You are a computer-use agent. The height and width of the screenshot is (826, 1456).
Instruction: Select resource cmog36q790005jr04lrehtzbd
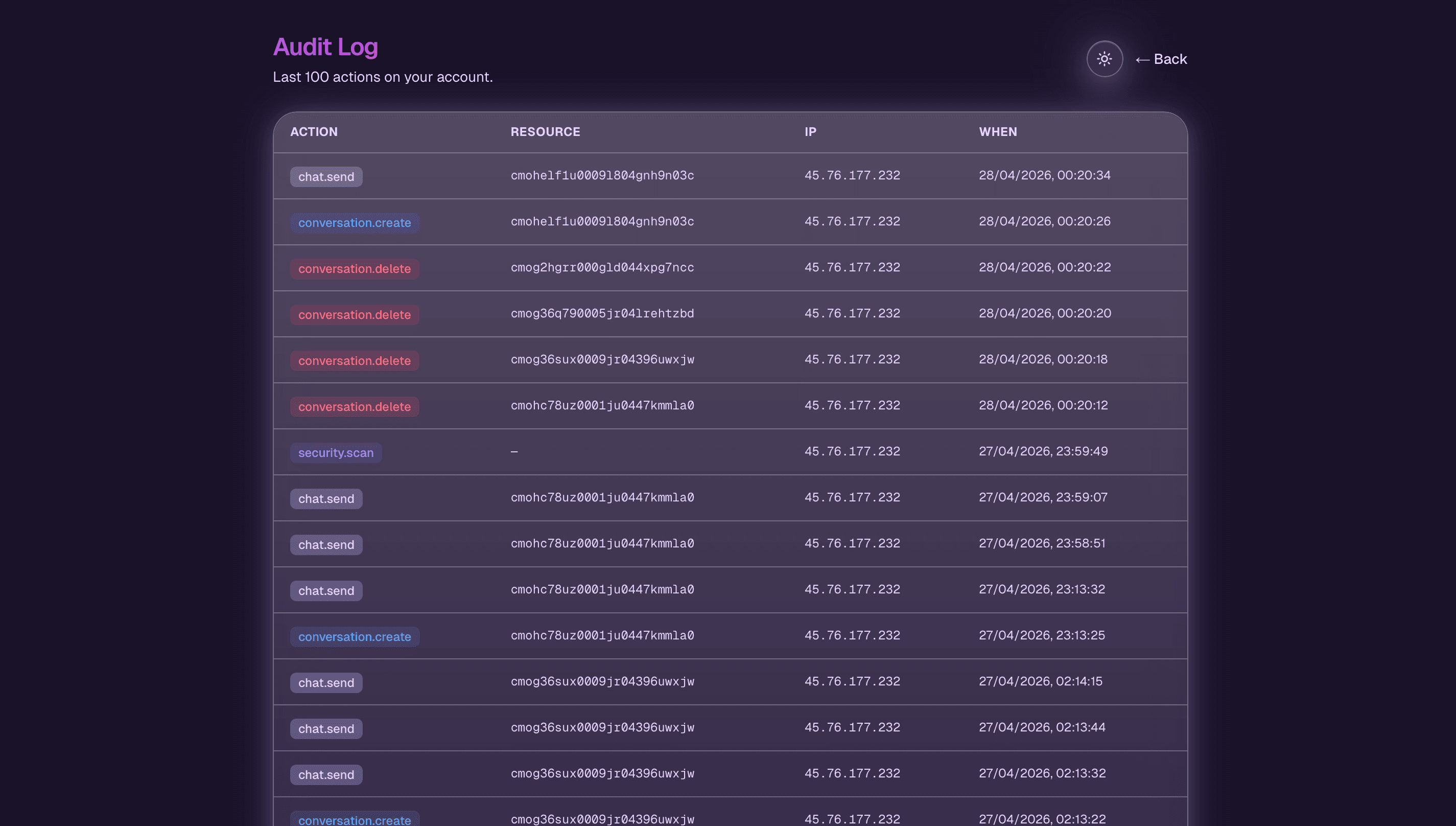click(602, 313)
